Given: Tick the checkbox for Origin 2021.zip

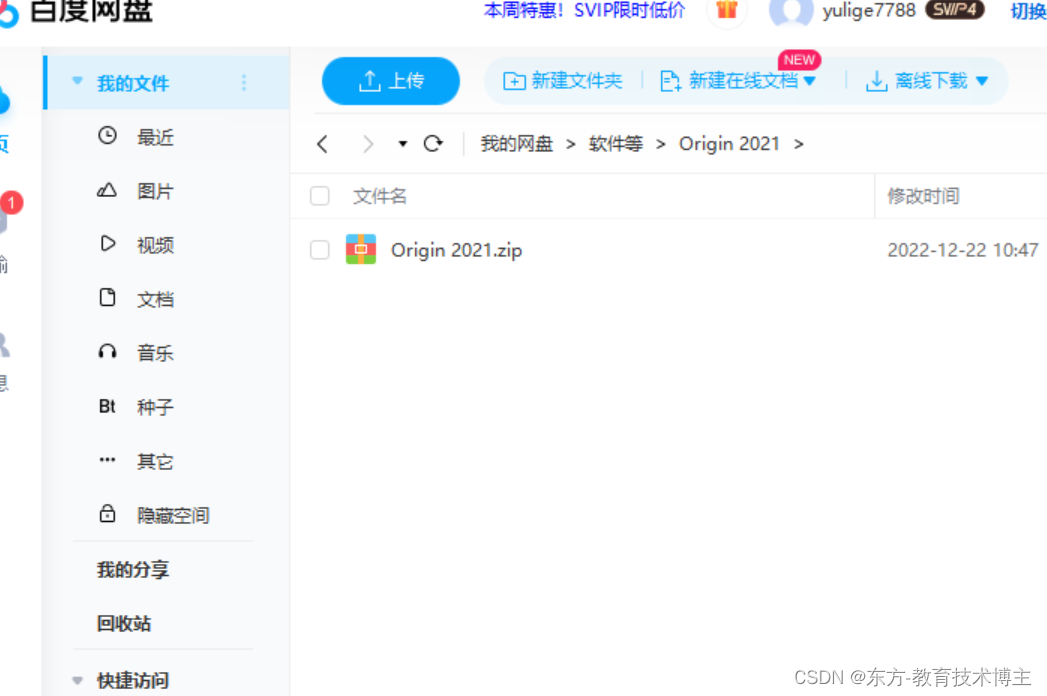Looking at the screenshot, I should coord(320,250).
